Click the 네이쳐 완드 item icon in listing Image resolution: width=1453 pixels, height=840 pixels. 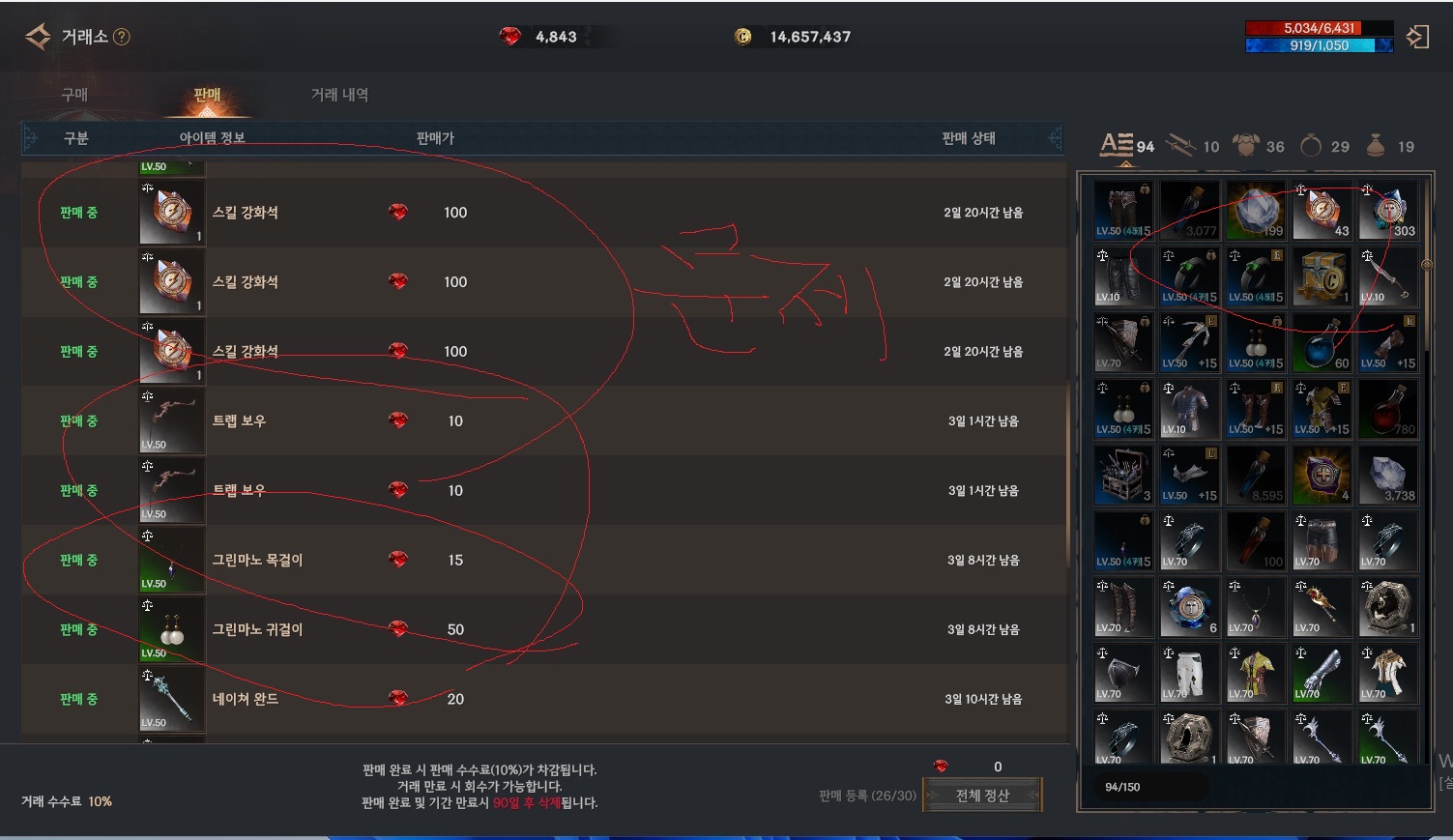pyautogui.click(x=172, y=699)
